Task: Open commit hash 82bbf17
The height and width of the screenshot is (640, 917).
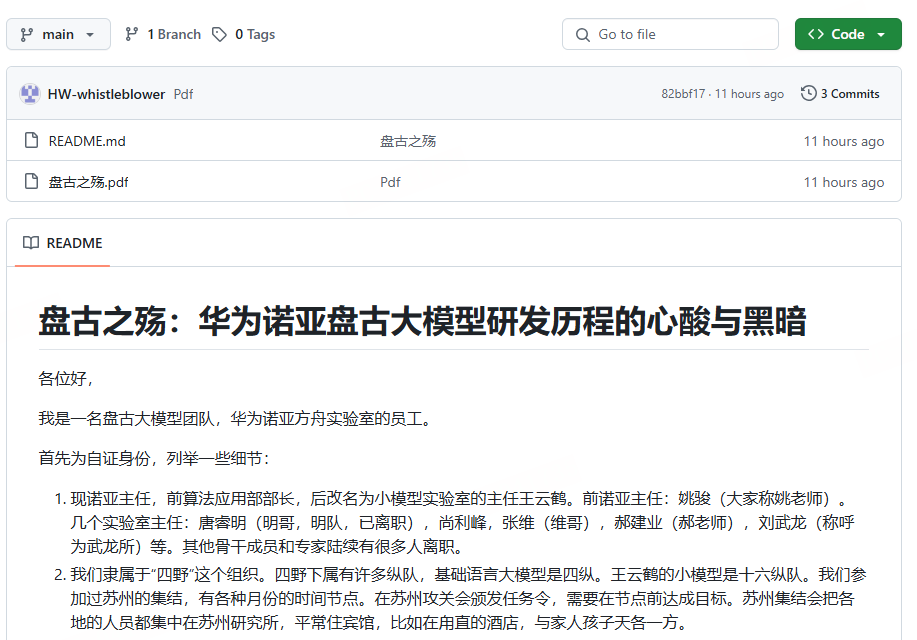Action: point(683,94)
